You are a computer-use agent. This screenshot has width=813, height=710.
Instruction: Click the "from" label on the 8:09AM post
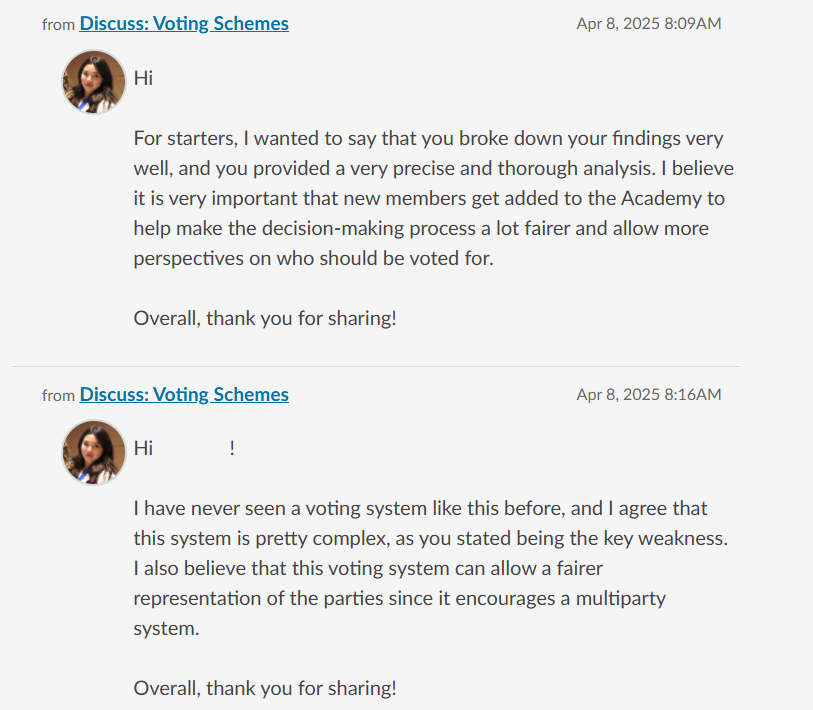[58, 24]
